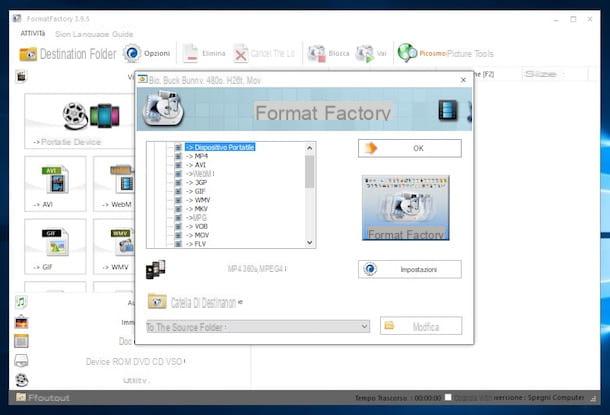The height and width of the screenshot is (415, 610).
Task: Click the Elimina toolbar button
Action: 204,53
